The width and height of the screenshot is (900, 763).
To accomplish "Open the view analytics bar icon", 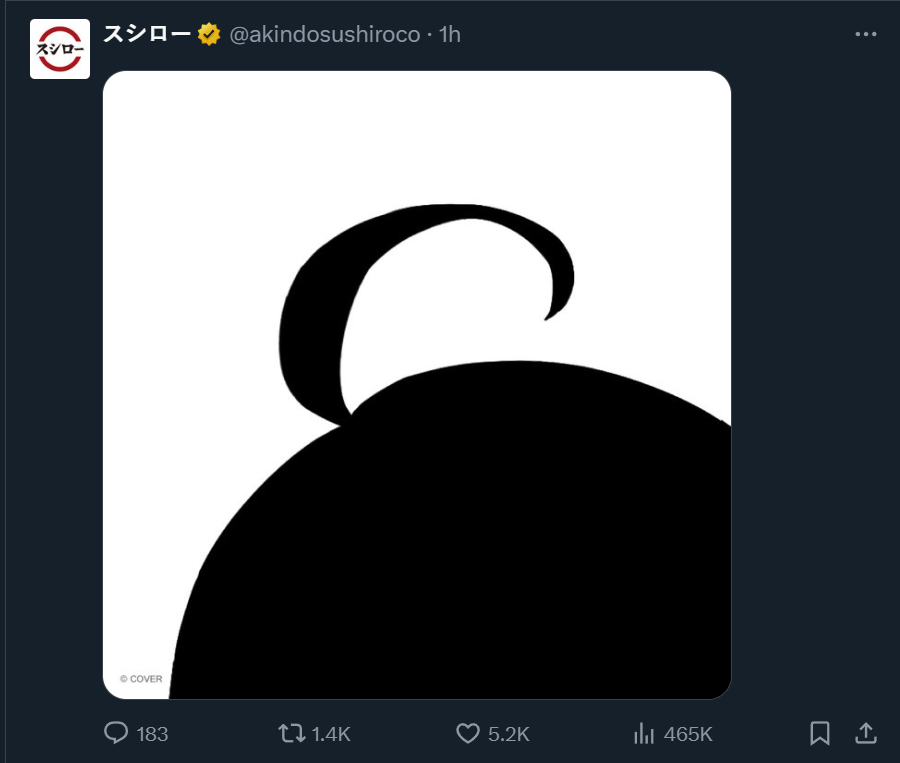I will pos(644,733).
